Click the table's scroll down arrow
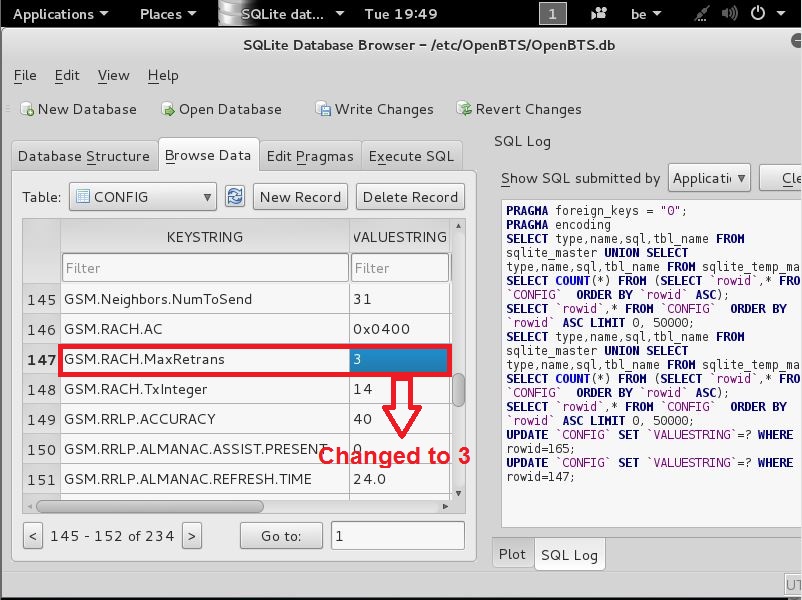Viewport: 802px width, 600px height. pyautogui.click(x=458, y=493)
